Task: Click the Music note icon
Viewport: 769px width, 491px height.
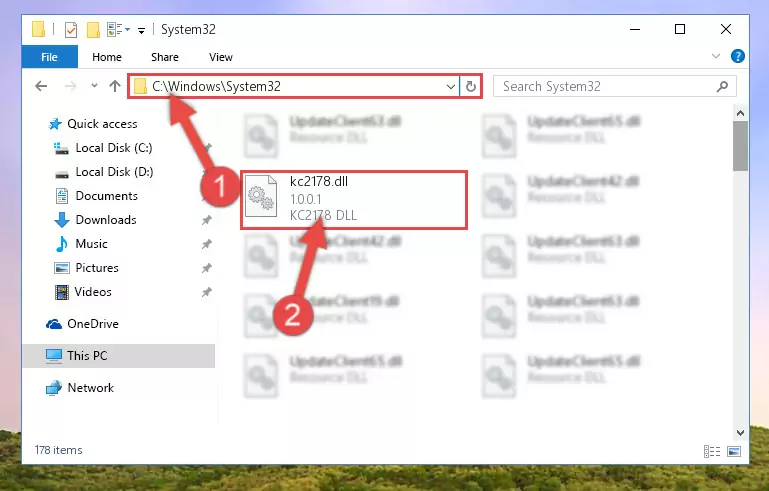Action: tap(62, 244)
